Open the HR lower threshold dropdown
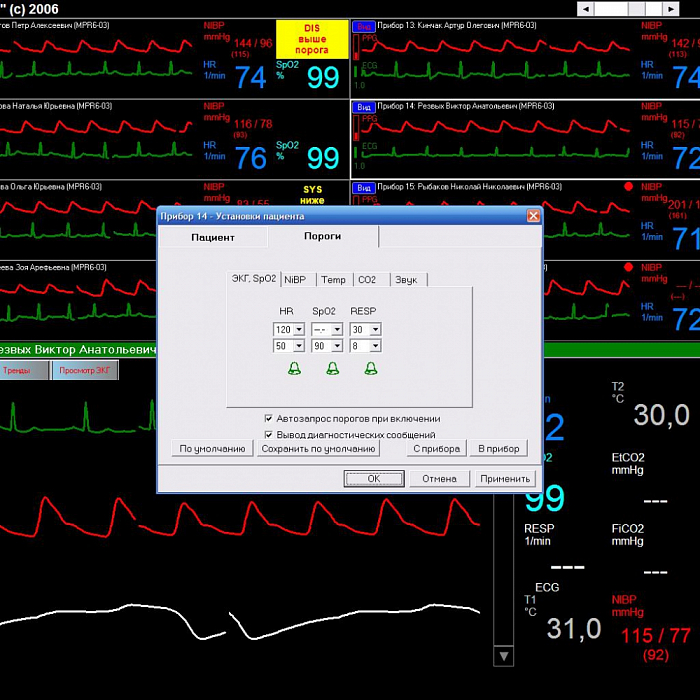This screenshot has height=700, width=700. tap(299, 346)
